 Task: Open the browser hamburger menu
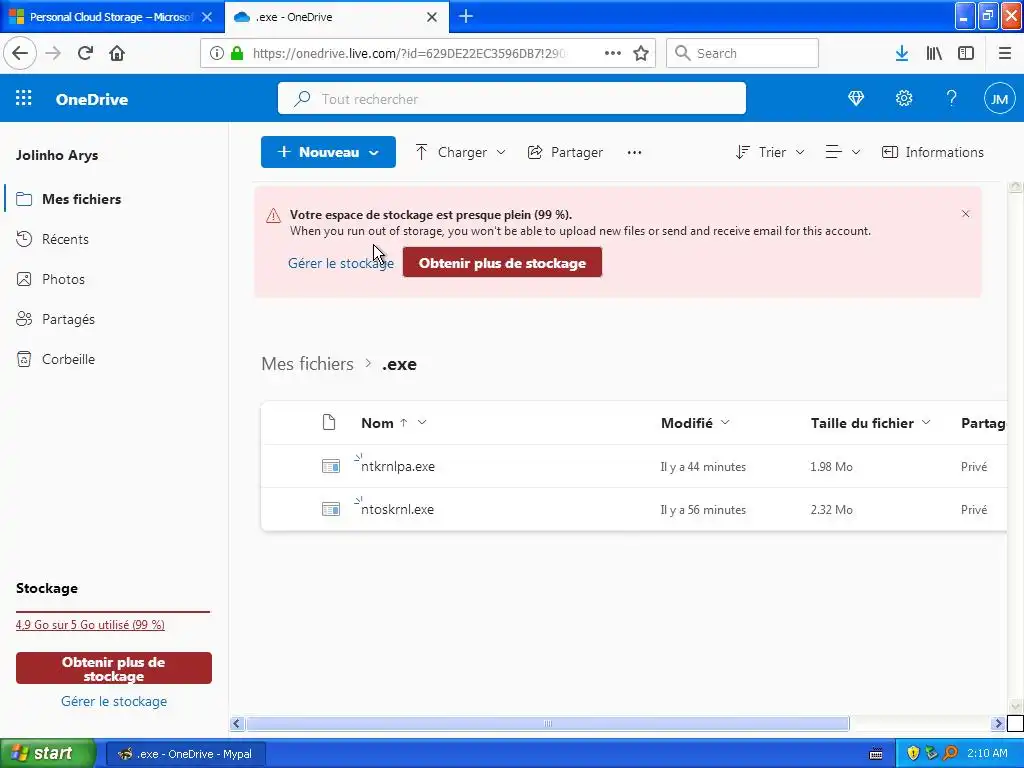pos(1004,53)
